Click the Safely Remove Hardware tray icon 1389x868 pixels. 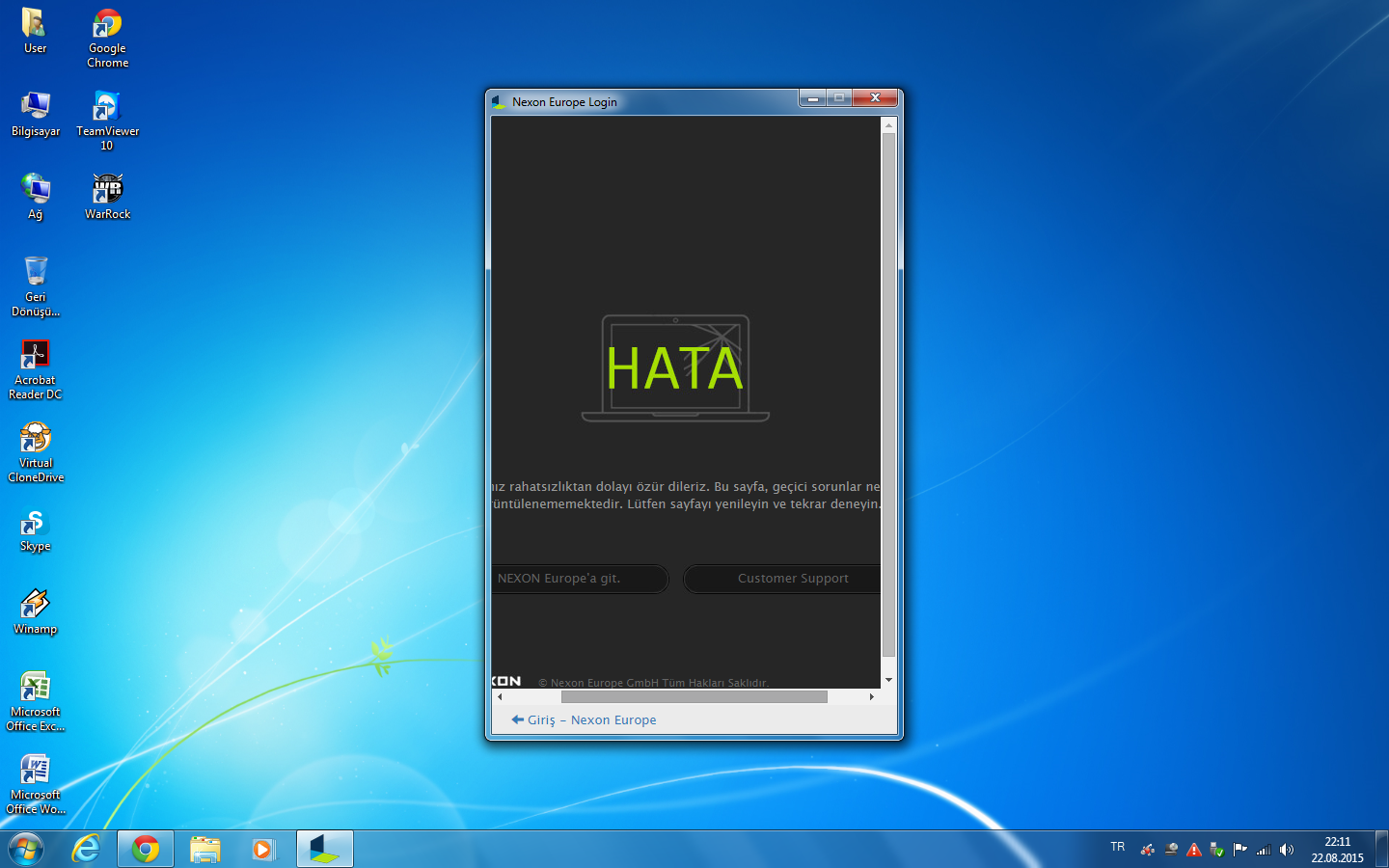click(x=1217, y=850)
